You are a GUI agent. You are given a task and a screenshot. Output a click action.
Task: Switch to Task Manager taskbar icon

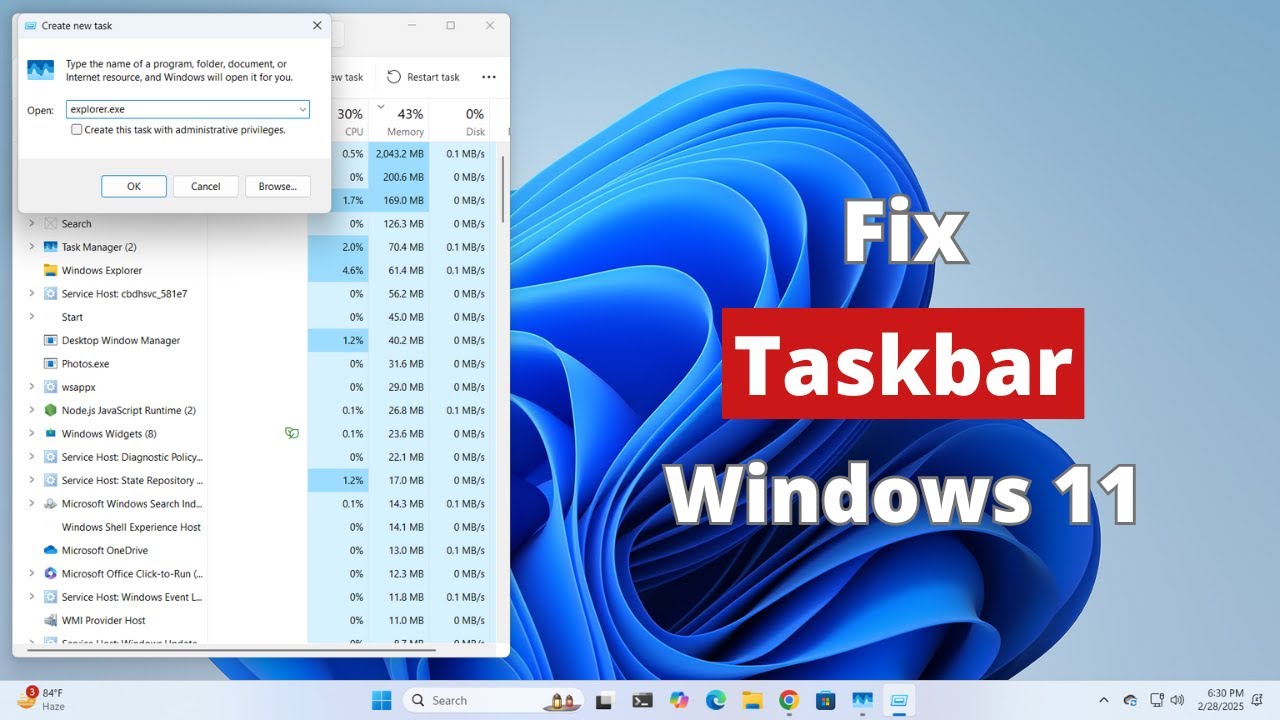(x=862, y=700)
